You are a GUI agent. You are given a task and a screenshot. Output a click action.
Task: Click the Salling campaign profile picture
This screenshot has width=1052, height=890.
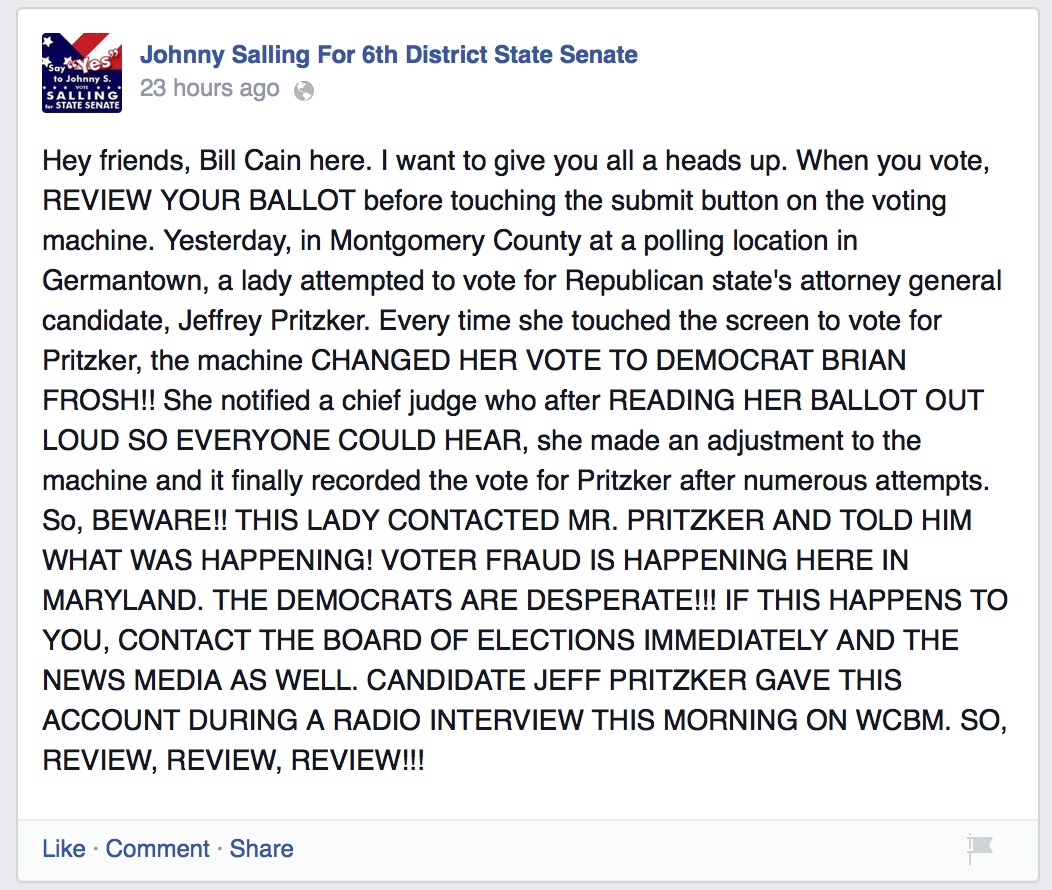click(x=82, y=72)
